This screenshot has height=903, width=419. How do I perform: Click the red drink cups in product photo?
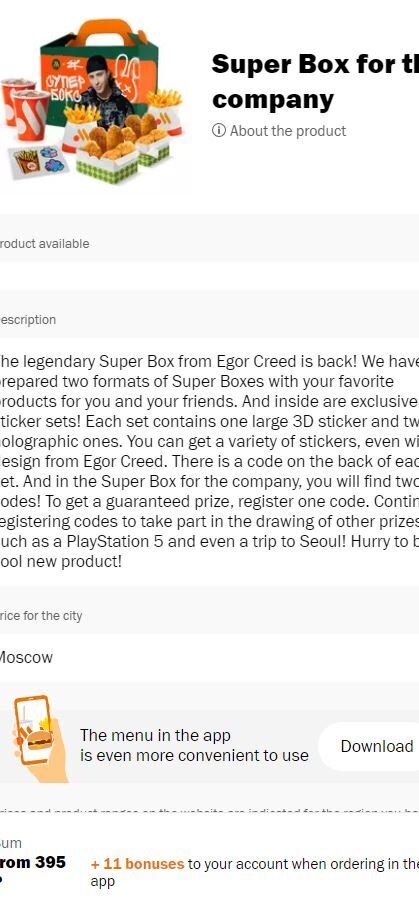(24, 108)
